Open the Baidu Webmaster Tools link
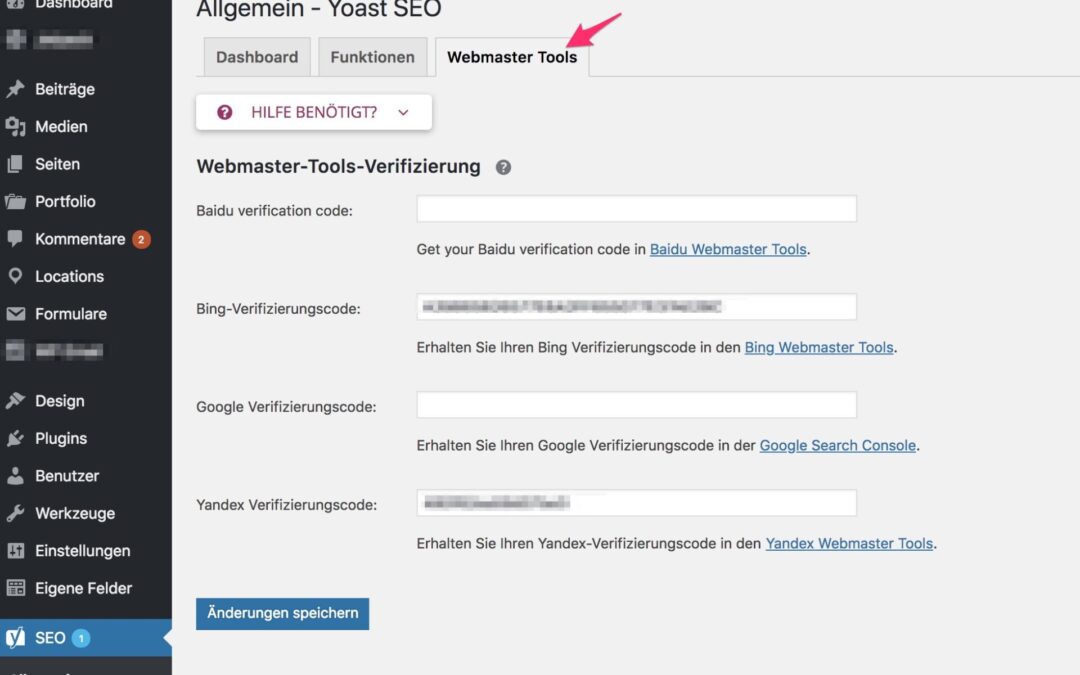This screenshot has width=1080, height=675. click(x=727, y=249)
